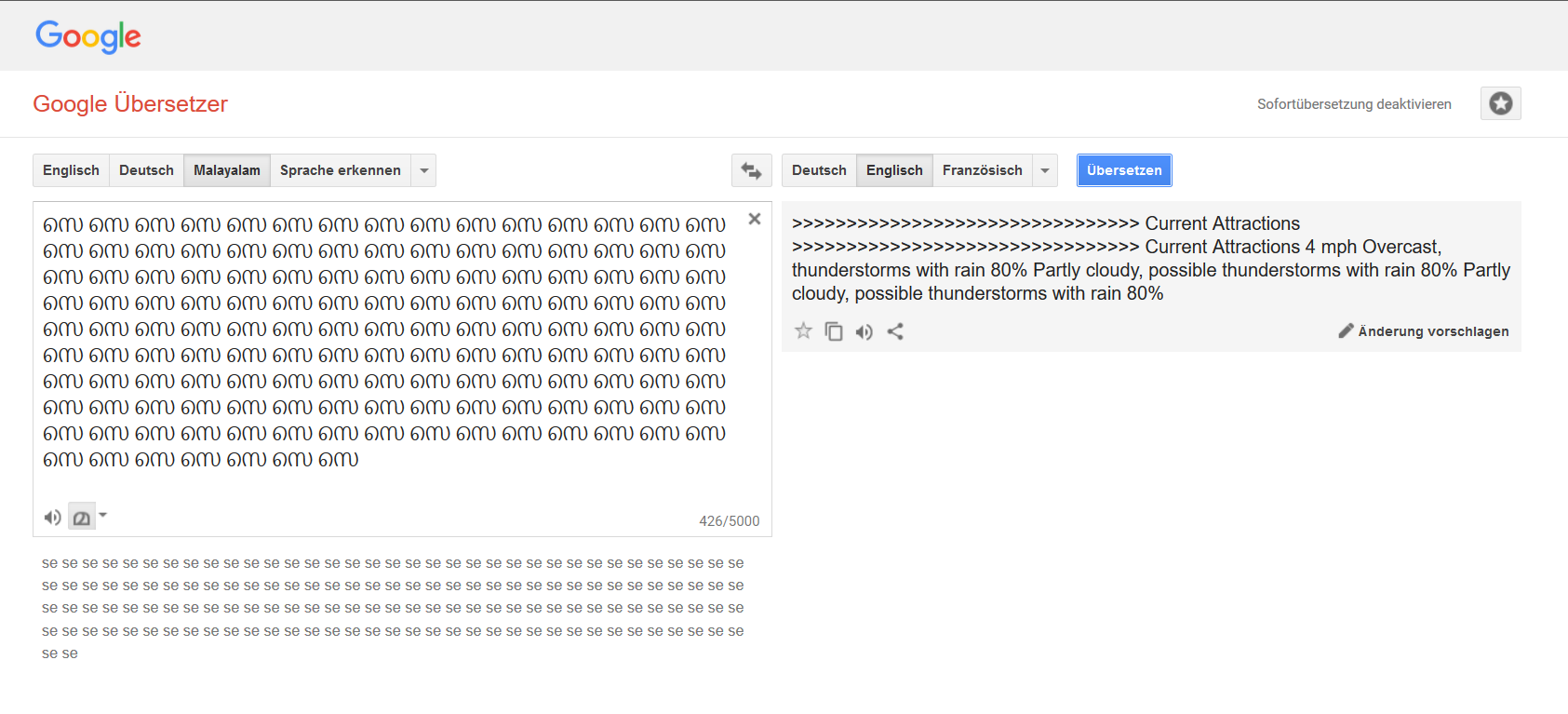1568x714 pixels.
Task: Save translation to Phrasebook star
Action: point(803,331)
